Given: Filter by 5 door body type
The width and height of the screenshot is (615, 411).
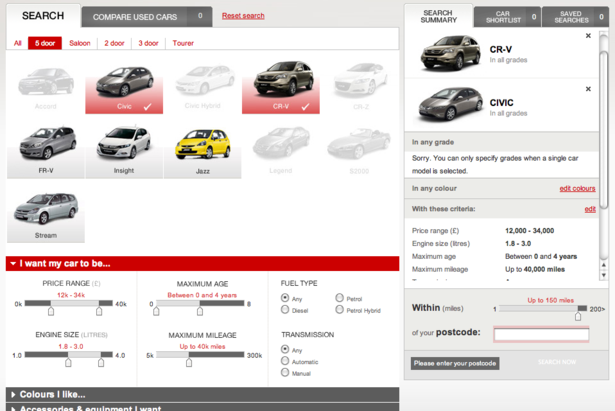Looking at the screenshot, I should (45, 43).
